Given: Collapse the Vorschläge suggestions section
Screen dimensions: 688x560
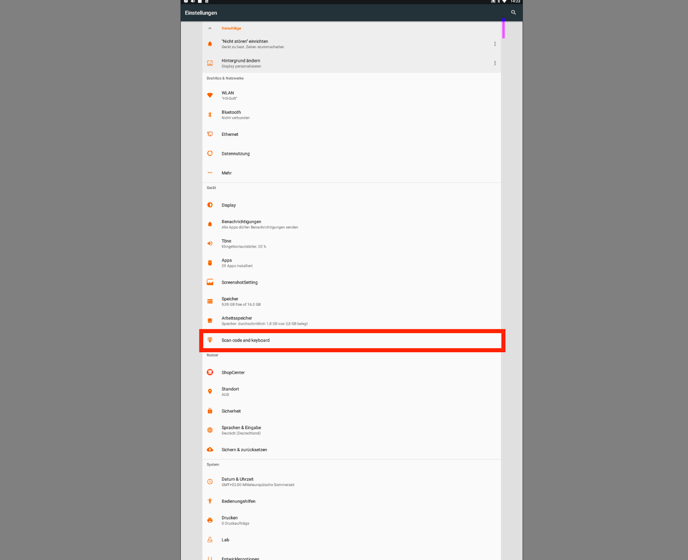Looking at the screenshot, I should pyautogui.click(x=210, y=28).
